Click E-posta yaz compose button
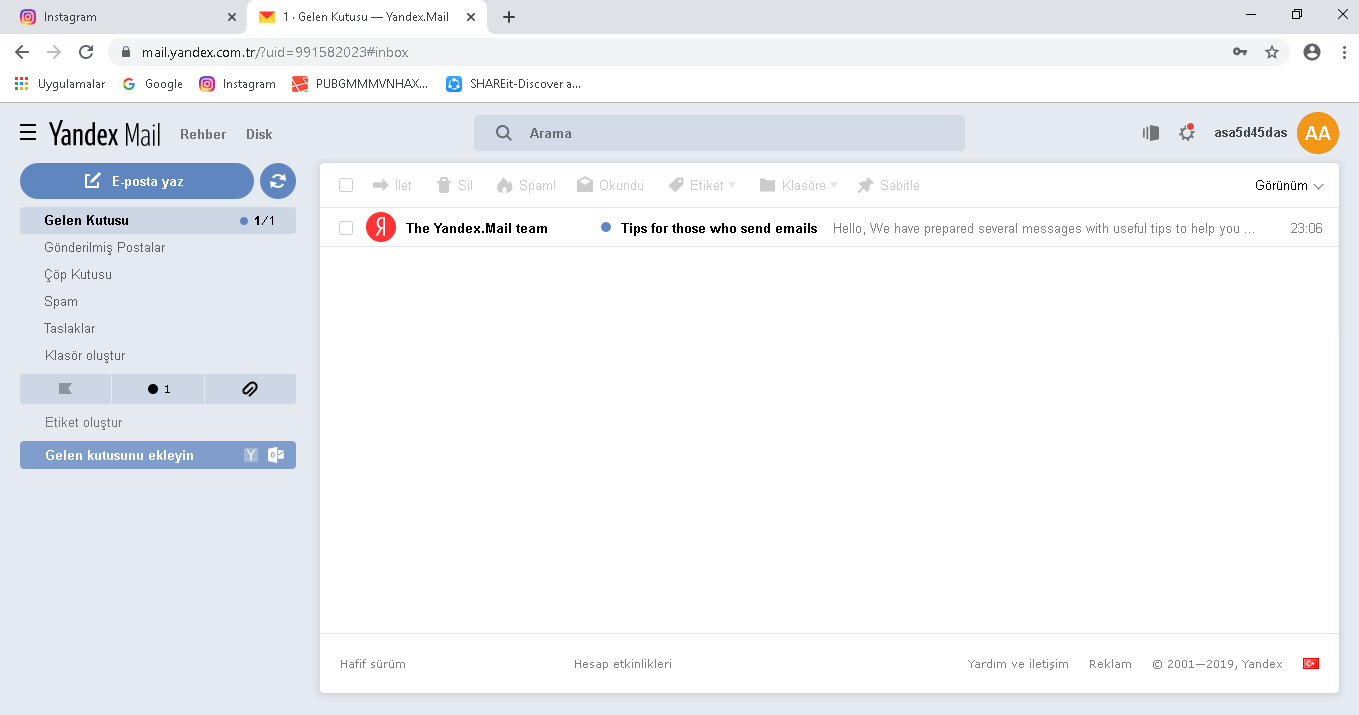 [137, 181]
